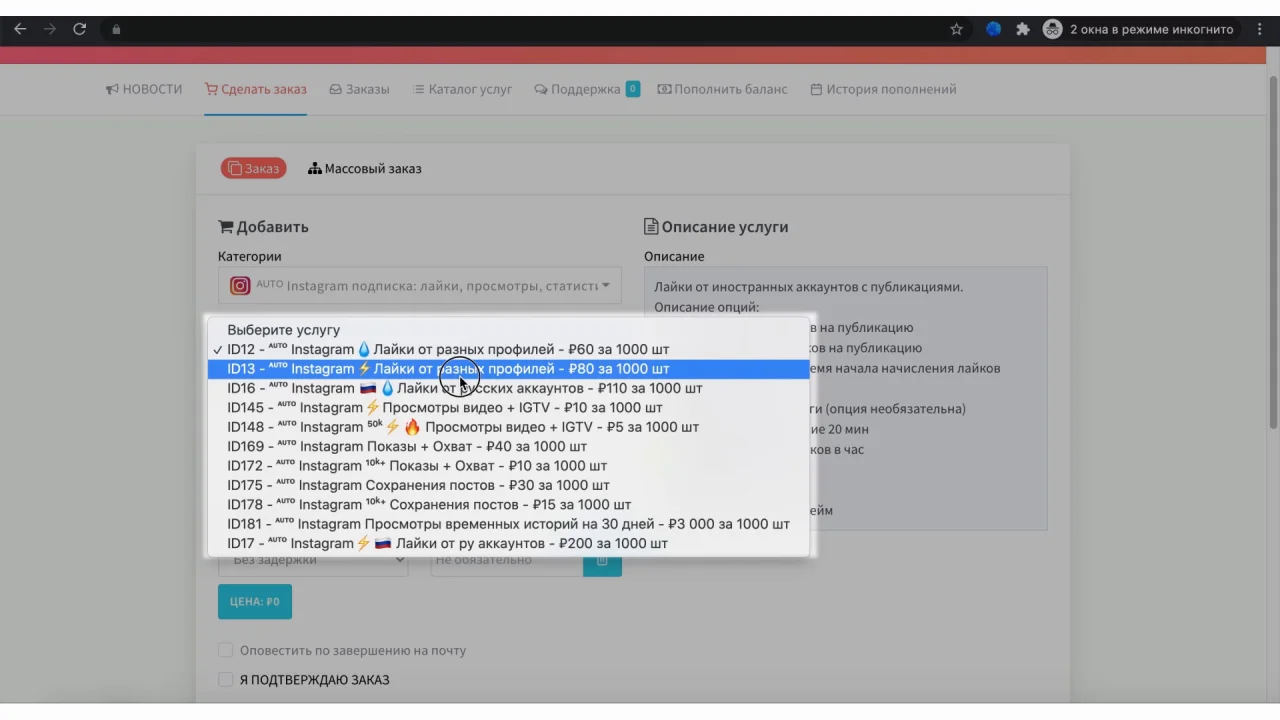Click the Описание услуги document icon
Viewport: 1280px width, 720px height.
tap(651, 227)
